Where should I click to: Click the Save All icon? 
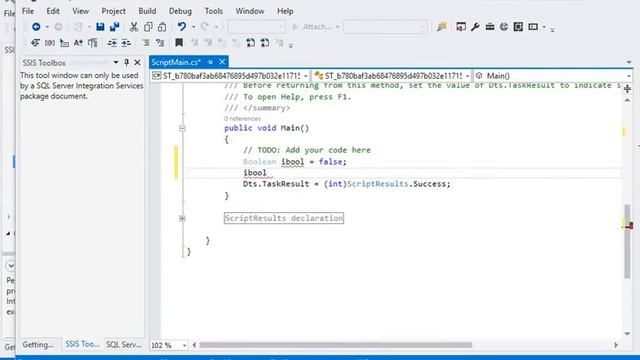115,27
